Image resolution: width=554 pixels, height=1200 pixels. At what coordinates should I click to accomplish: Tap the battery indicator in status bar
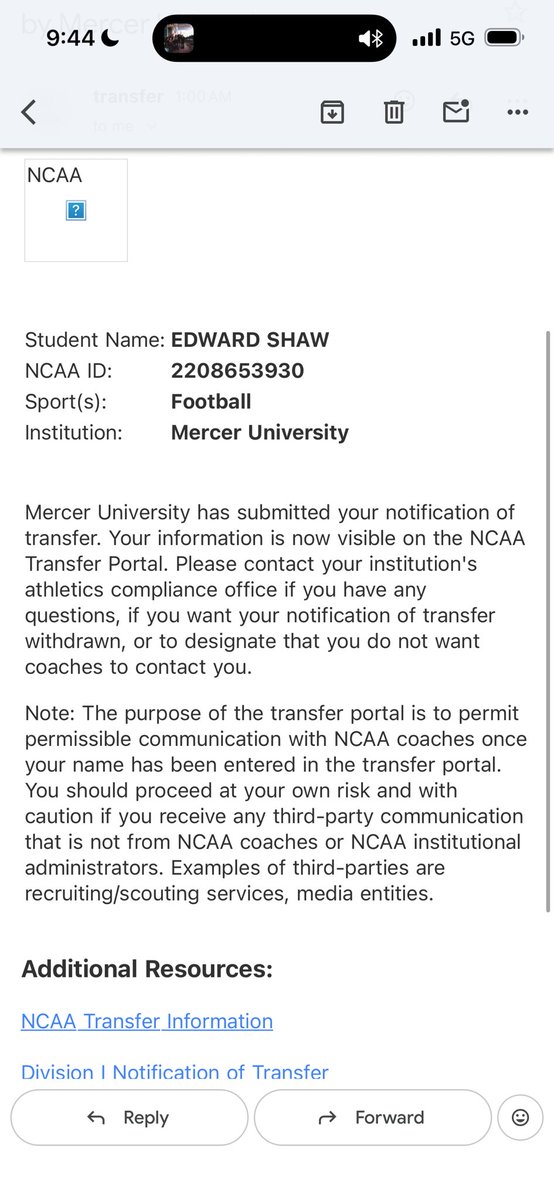502,38
